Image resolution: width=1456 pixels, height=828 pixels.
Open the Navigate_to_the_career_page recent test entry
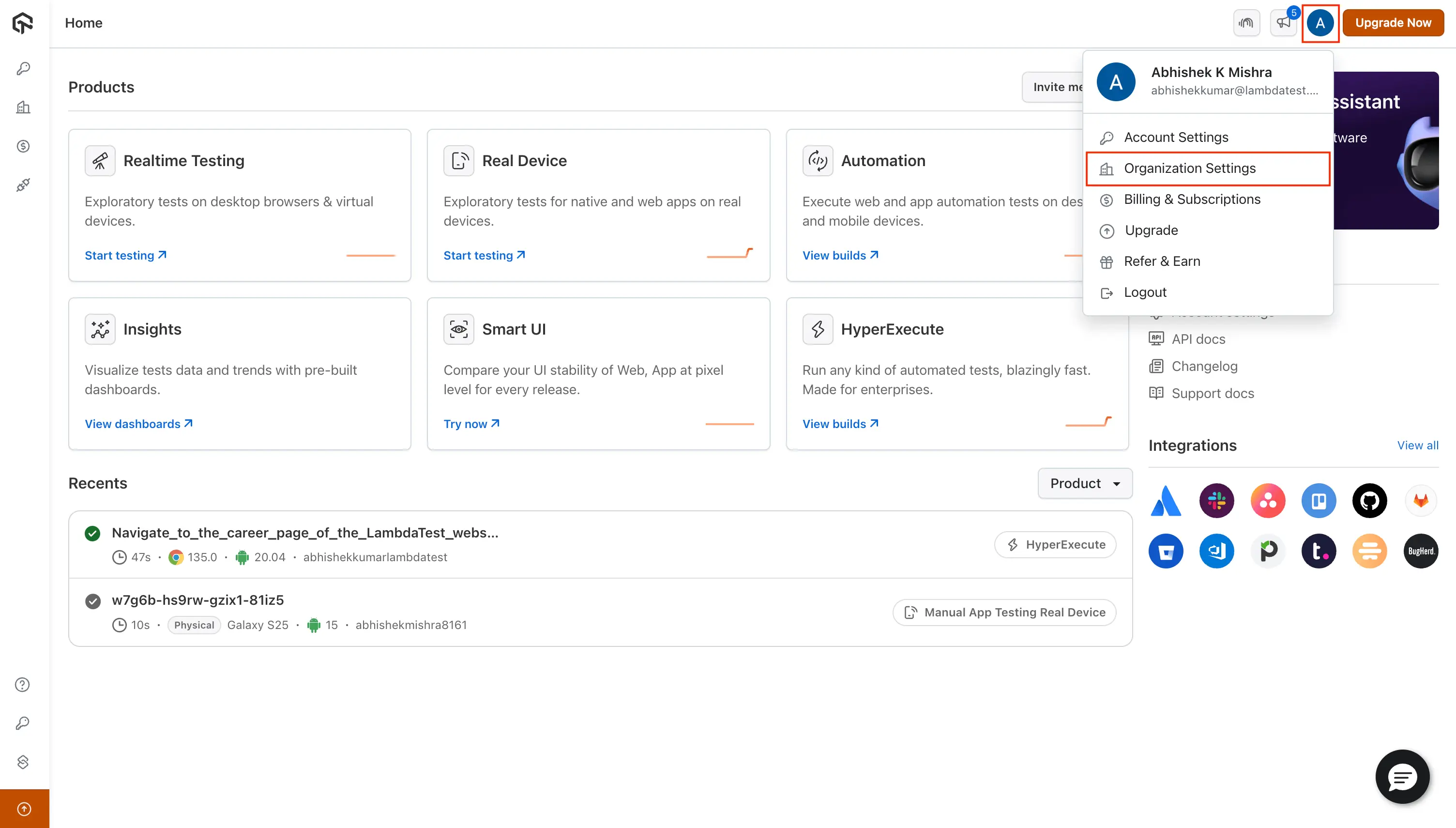pos(304,533)
